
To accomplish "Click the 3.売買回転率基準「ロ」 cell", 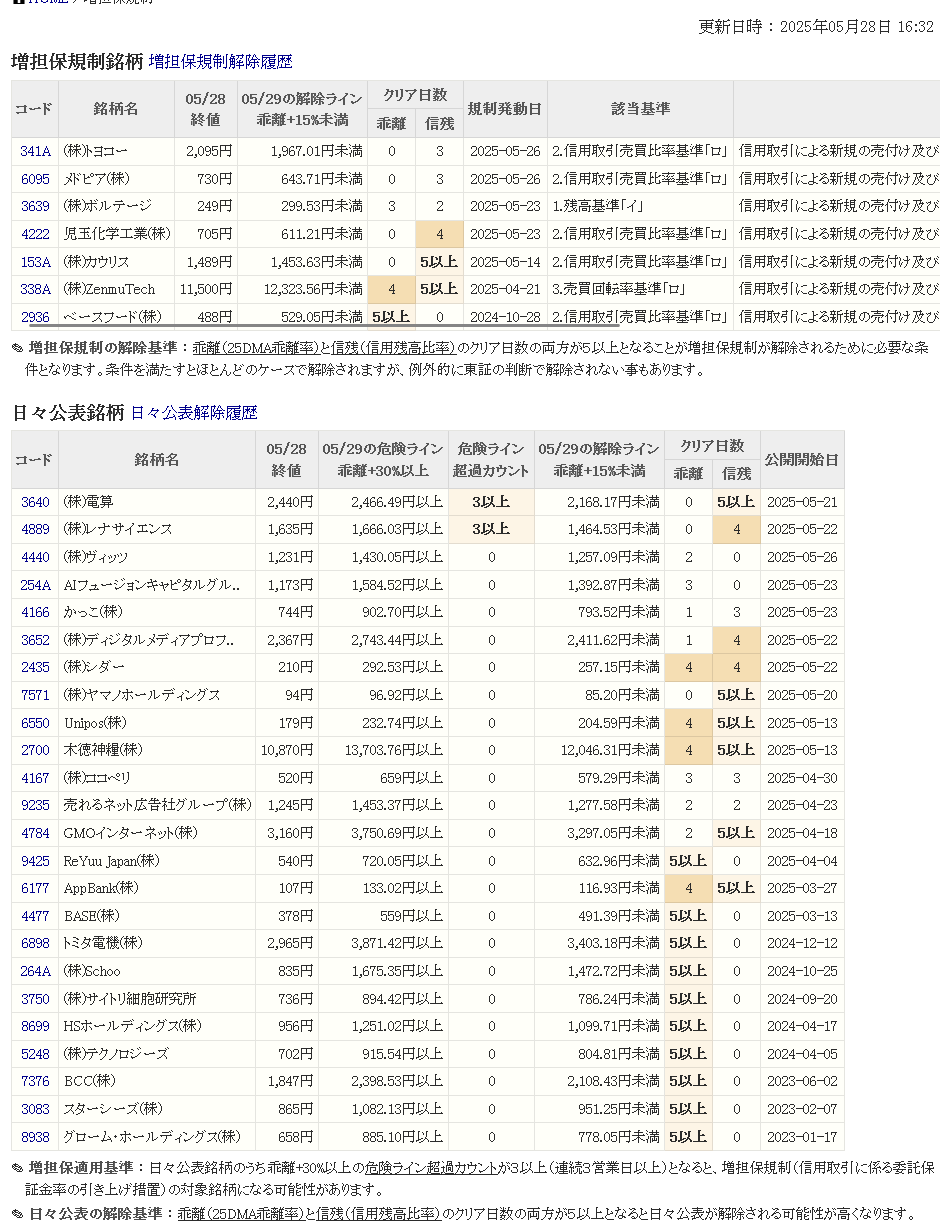I will tap(640, 289).
